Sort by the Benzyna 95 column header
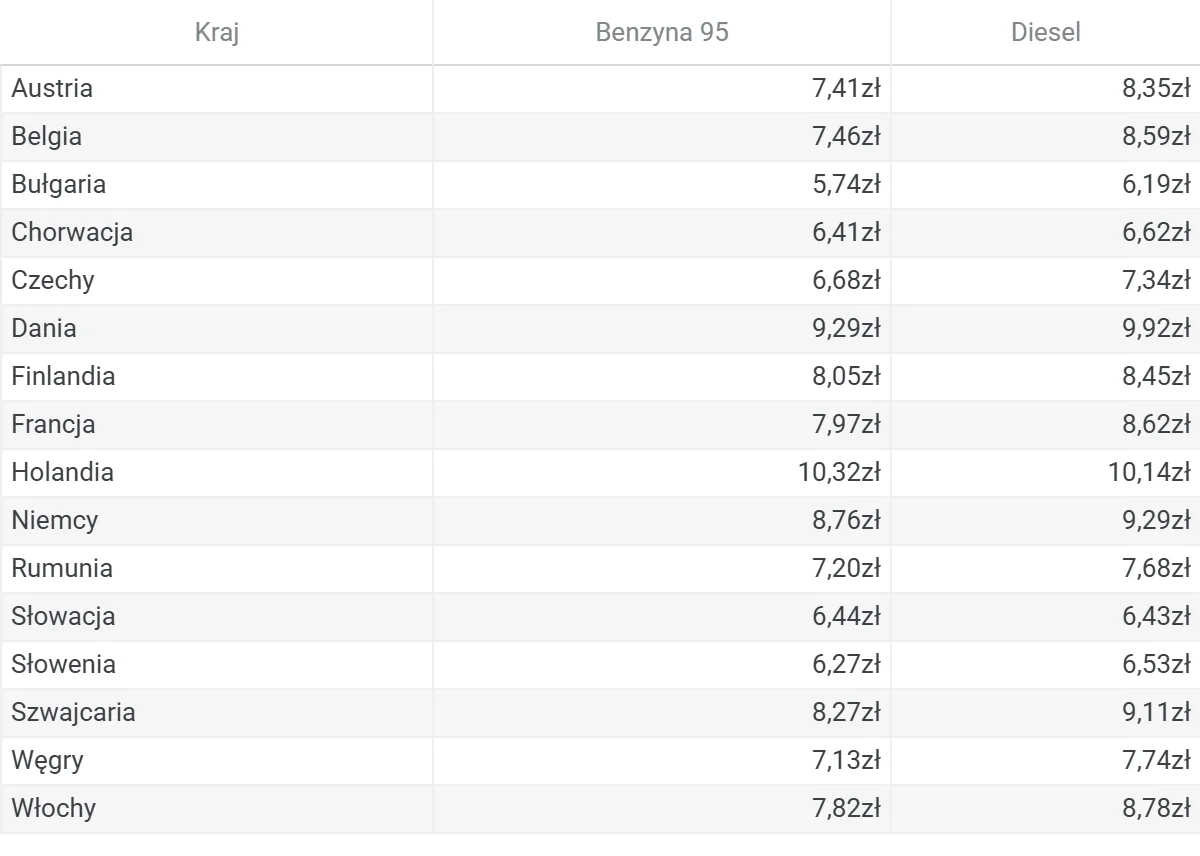The image size is (1200, 856). point(662,32)
